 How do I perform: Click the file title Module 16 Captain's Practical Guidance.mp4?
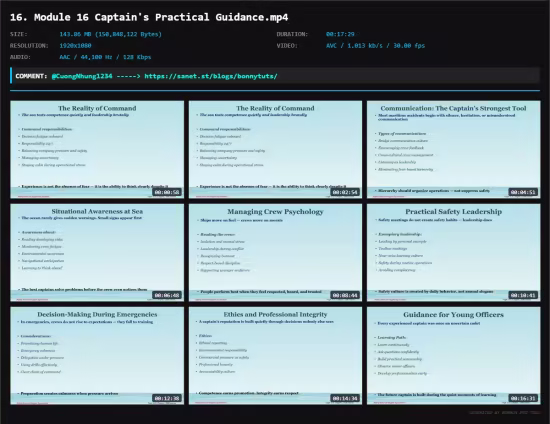pos(149,17)
